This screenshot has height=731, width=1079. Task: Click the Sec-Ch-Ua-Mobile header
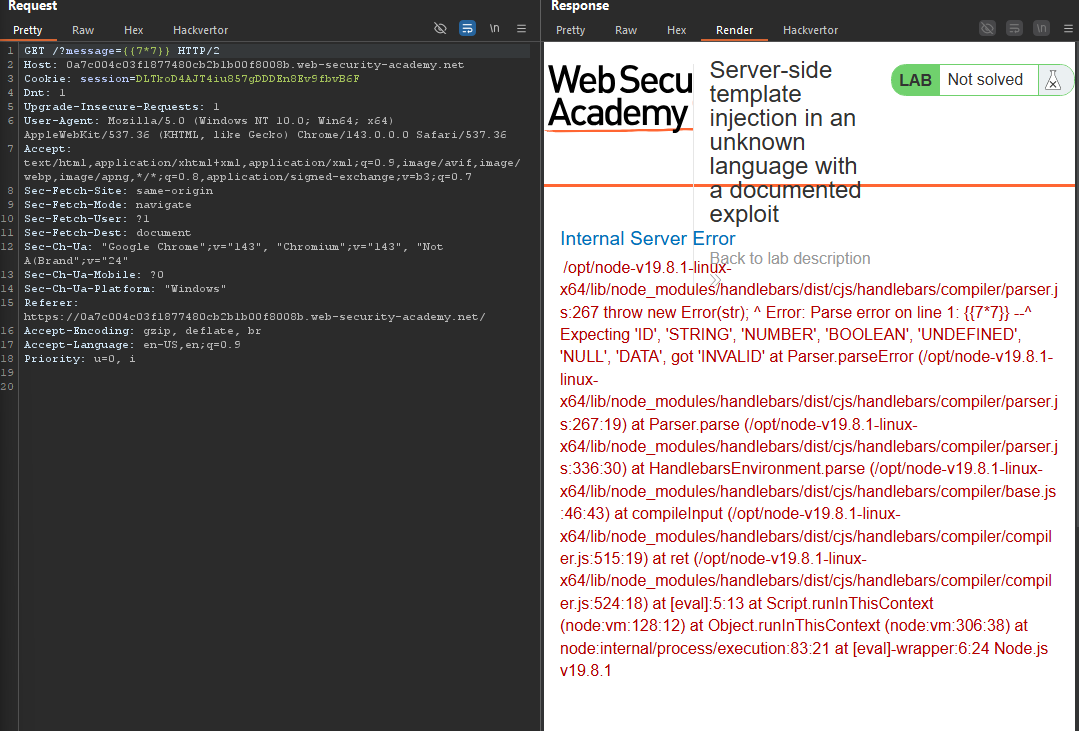point(94,275)
